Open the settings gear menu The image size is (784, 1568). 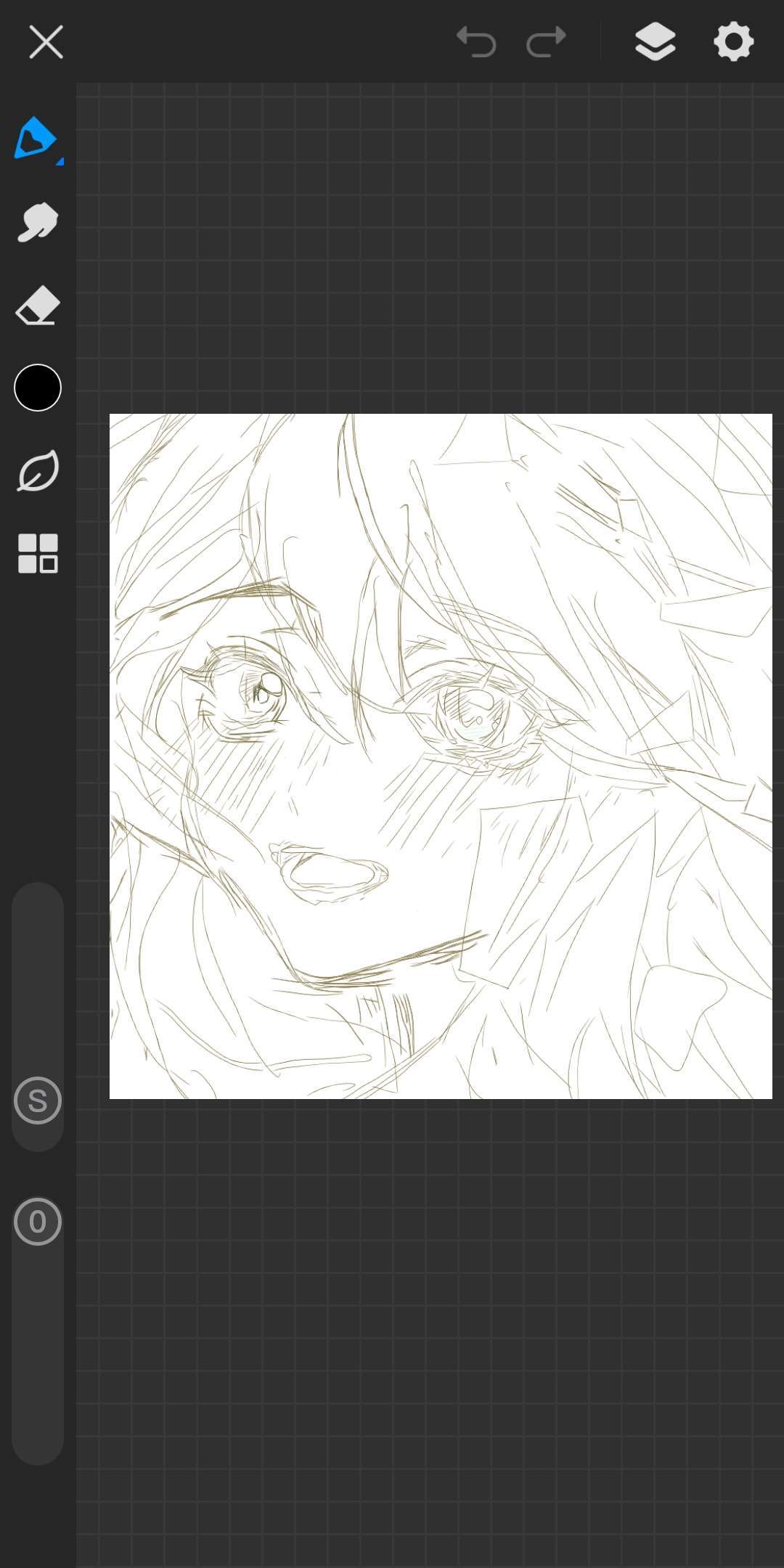pos(734,41)
